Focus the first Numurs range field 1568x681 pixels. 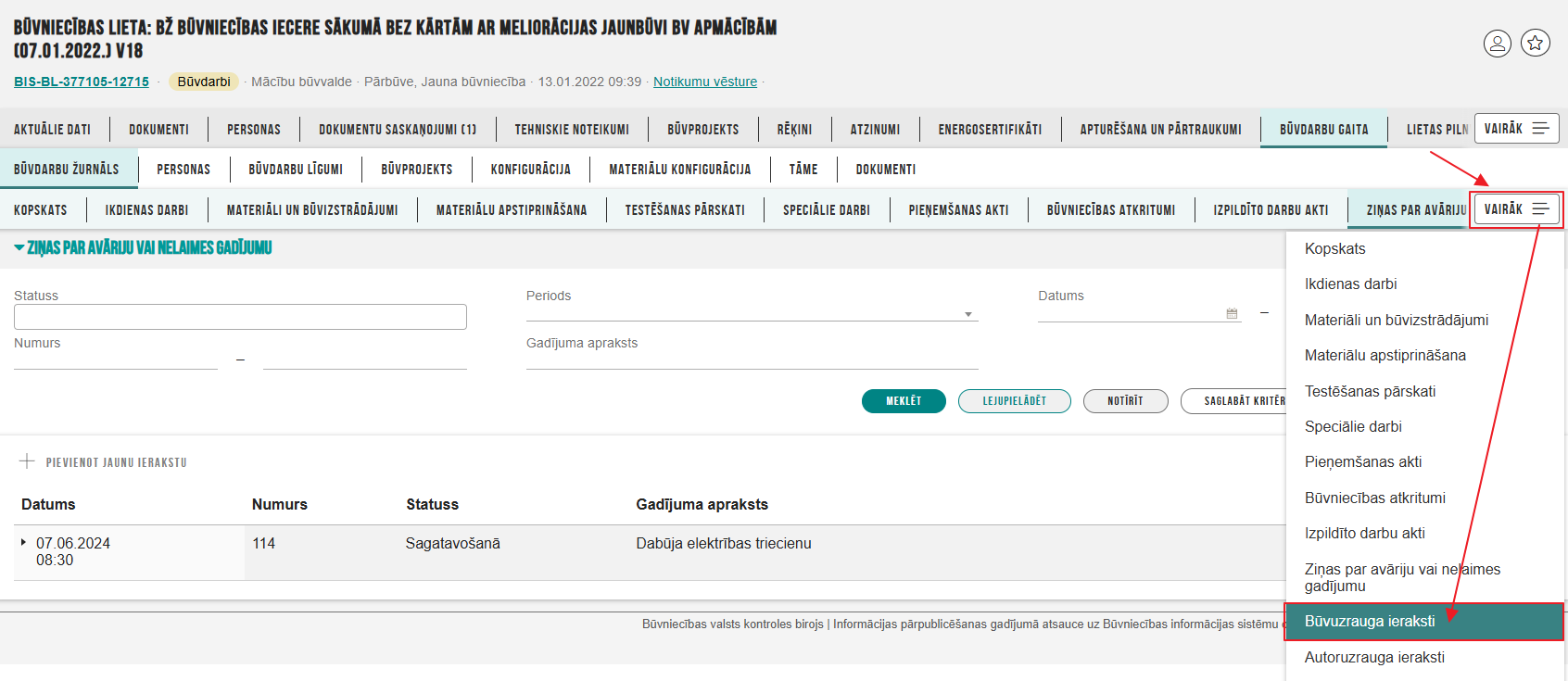click(116, 360)
